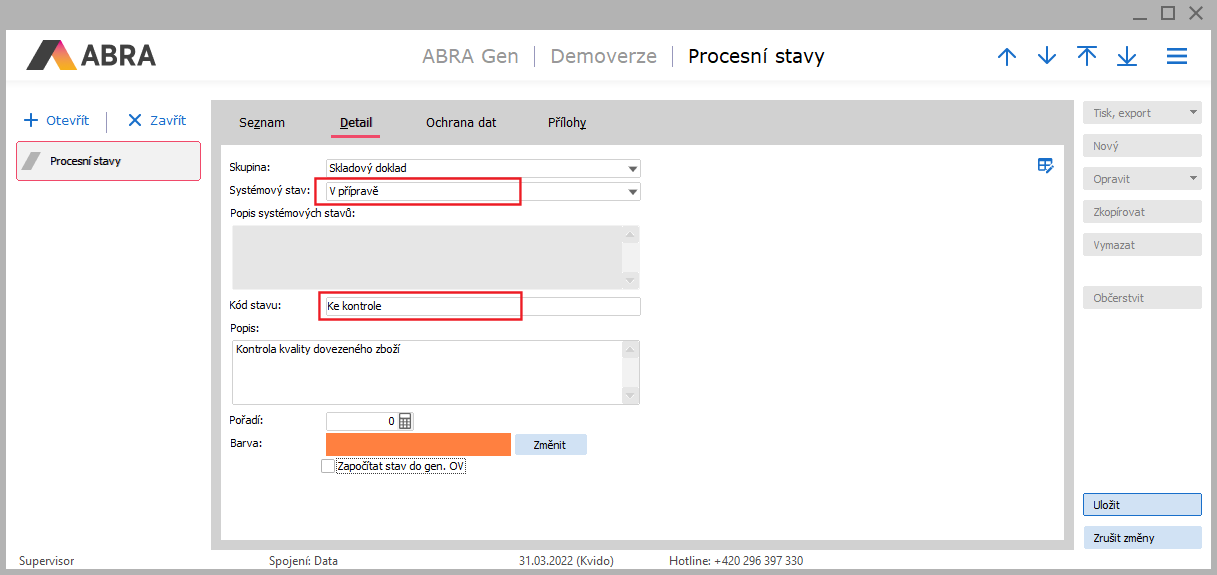
Task: Click the Změnit color button
Action: [550, 445]
